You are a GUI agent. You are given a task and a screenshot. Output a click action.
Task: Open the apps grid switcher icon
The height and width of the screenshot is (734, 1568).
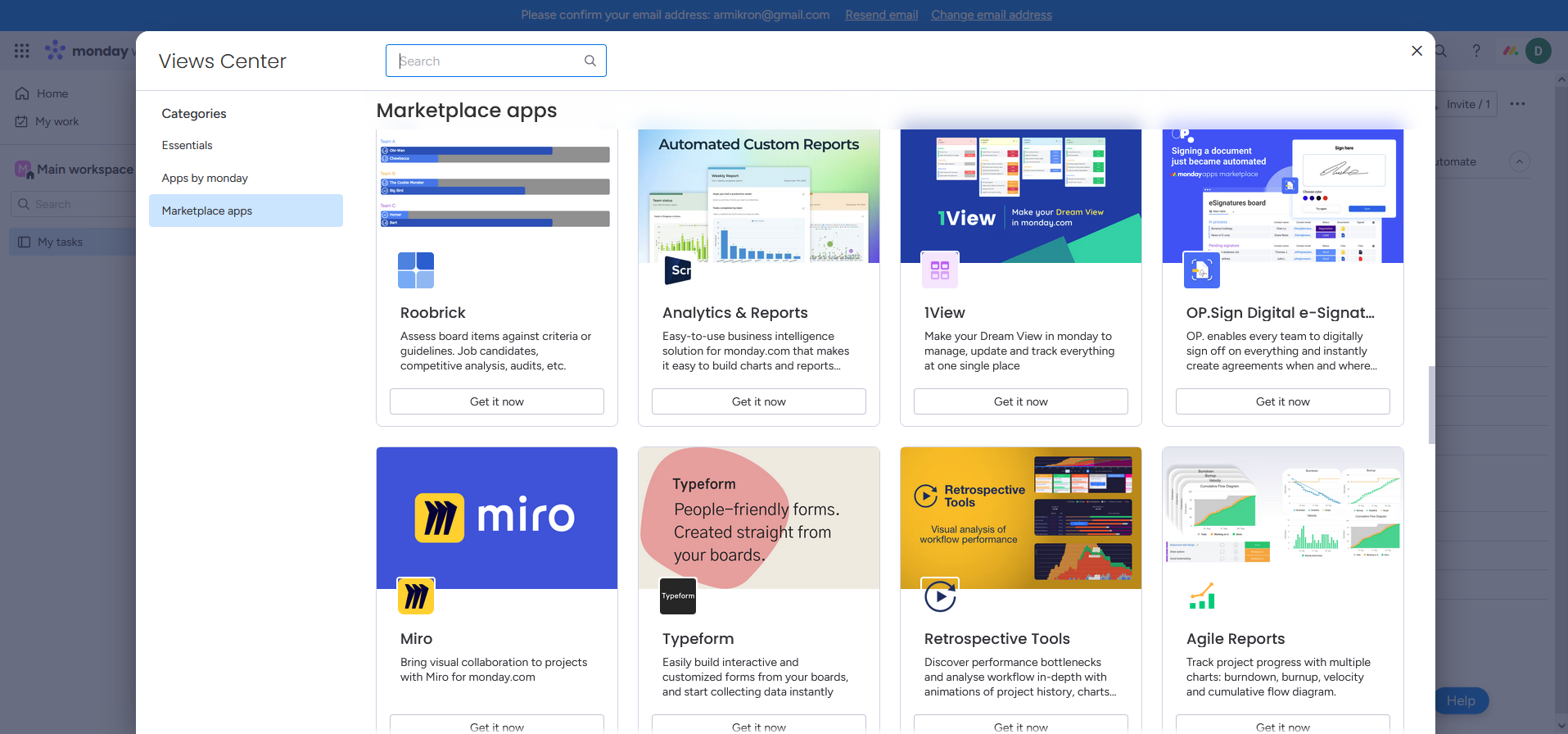point(22,51)
